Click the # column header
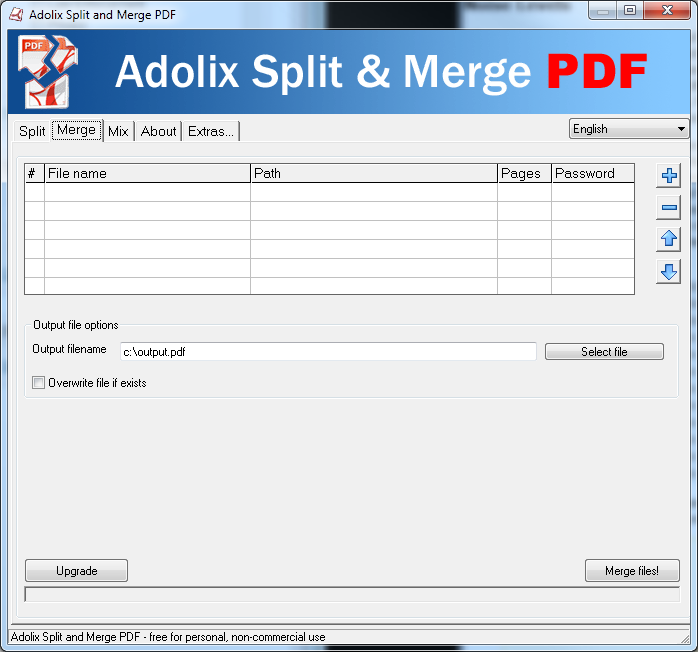 [34, 173]
